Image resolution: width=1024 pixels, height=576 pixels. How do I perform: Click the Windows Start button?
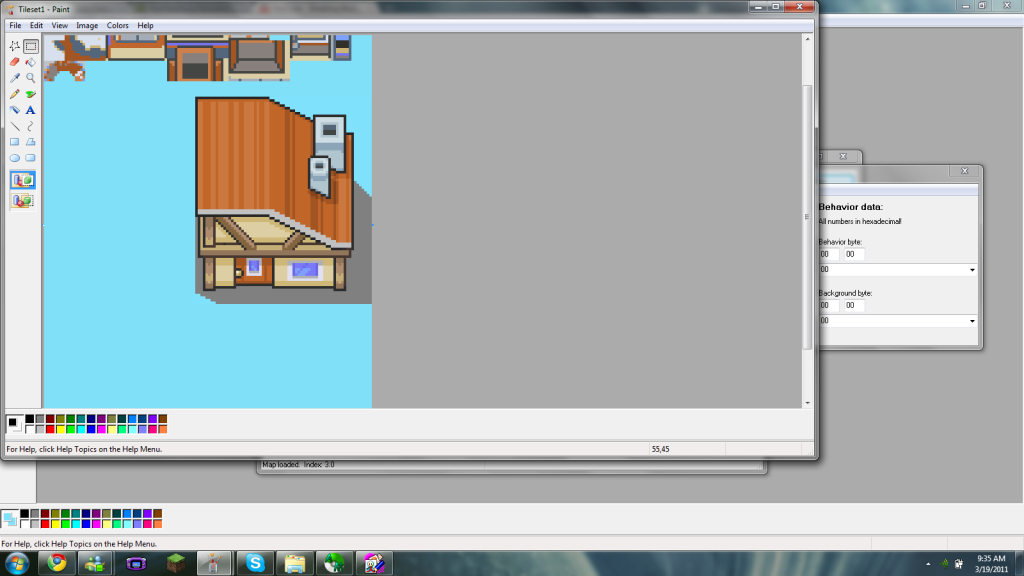tap(18, 562)
